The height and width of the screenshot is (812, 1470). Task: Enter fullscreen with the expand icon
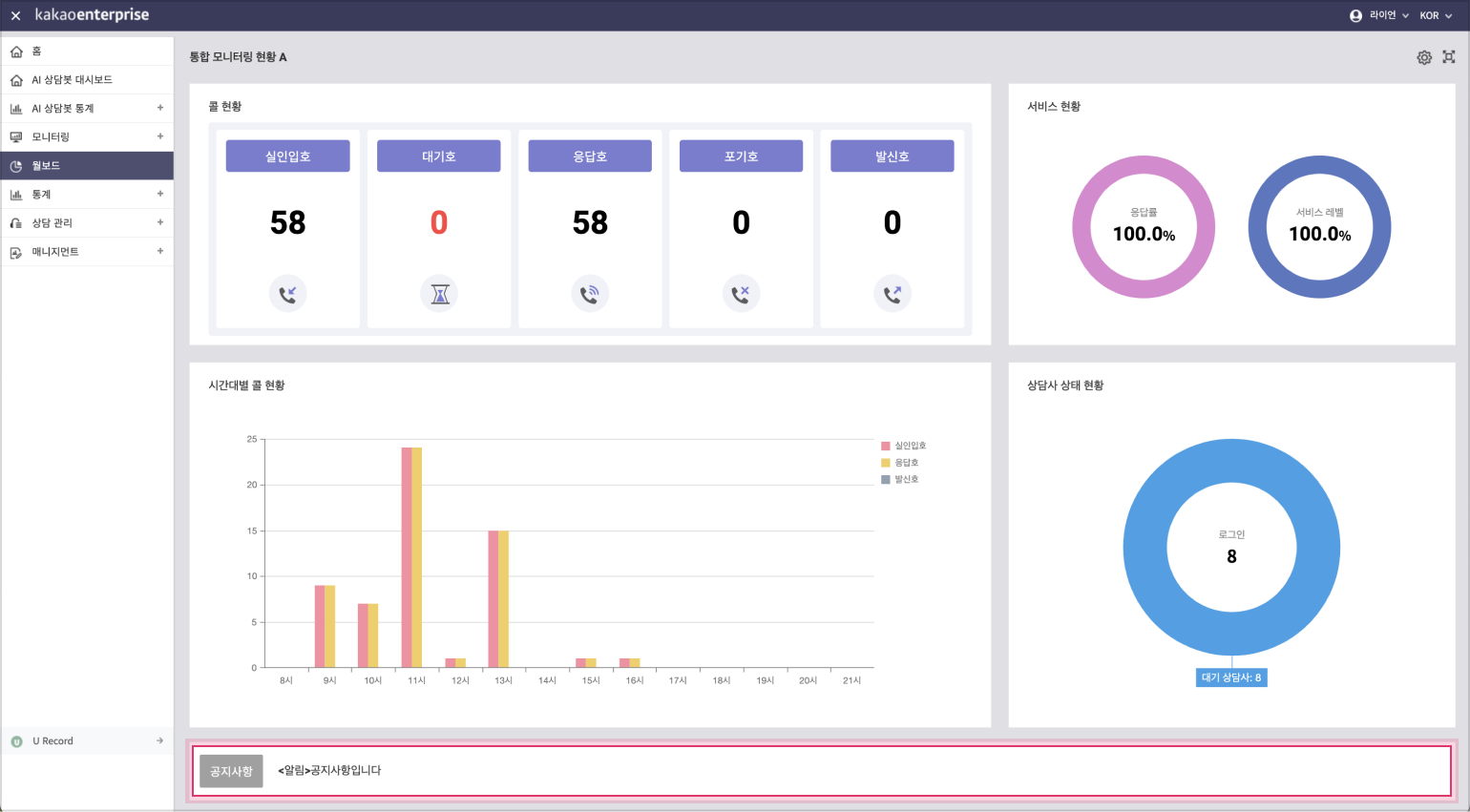point(1449,57)
